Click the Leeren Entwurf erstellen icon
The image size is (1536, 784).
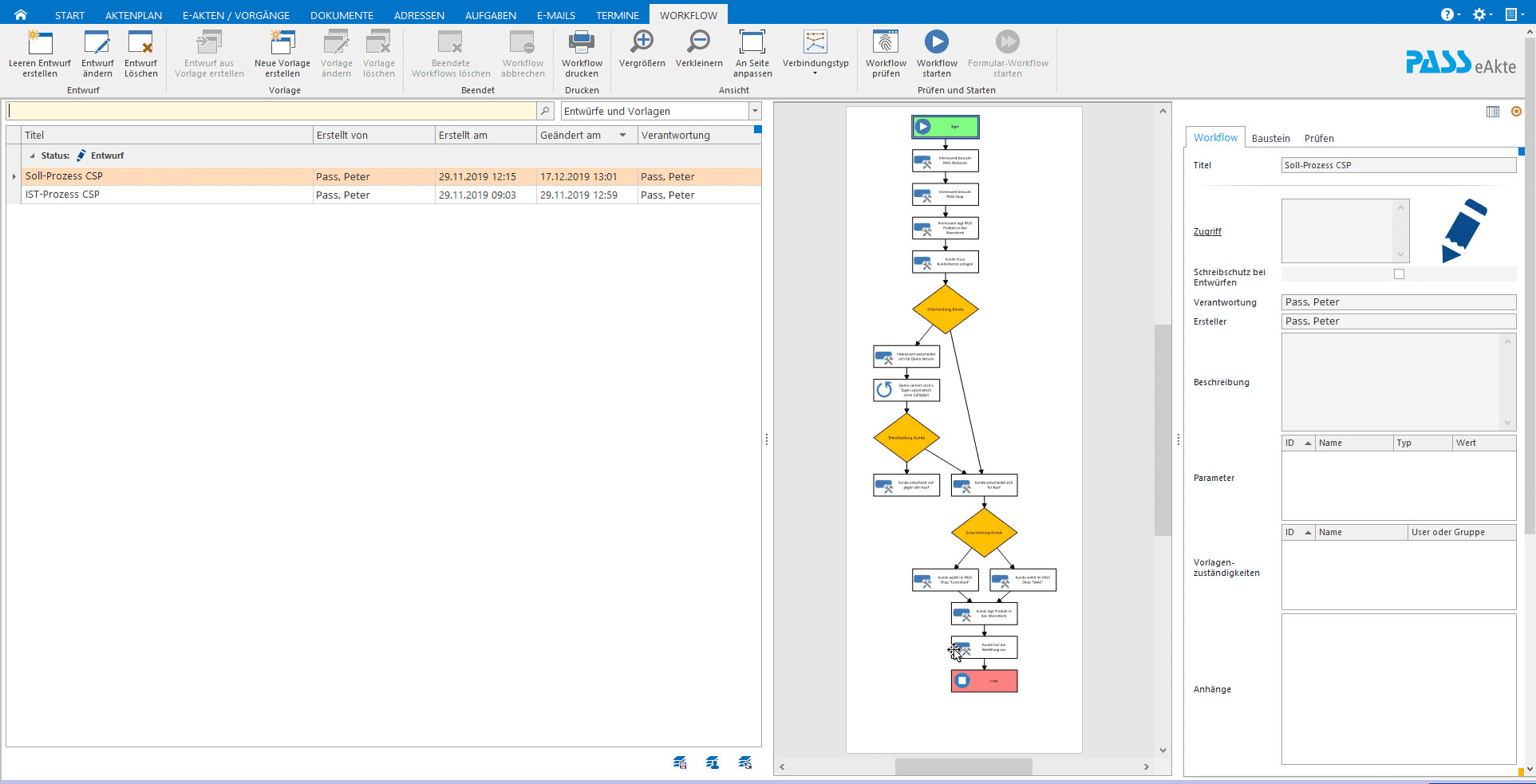[x=39, y=43]
